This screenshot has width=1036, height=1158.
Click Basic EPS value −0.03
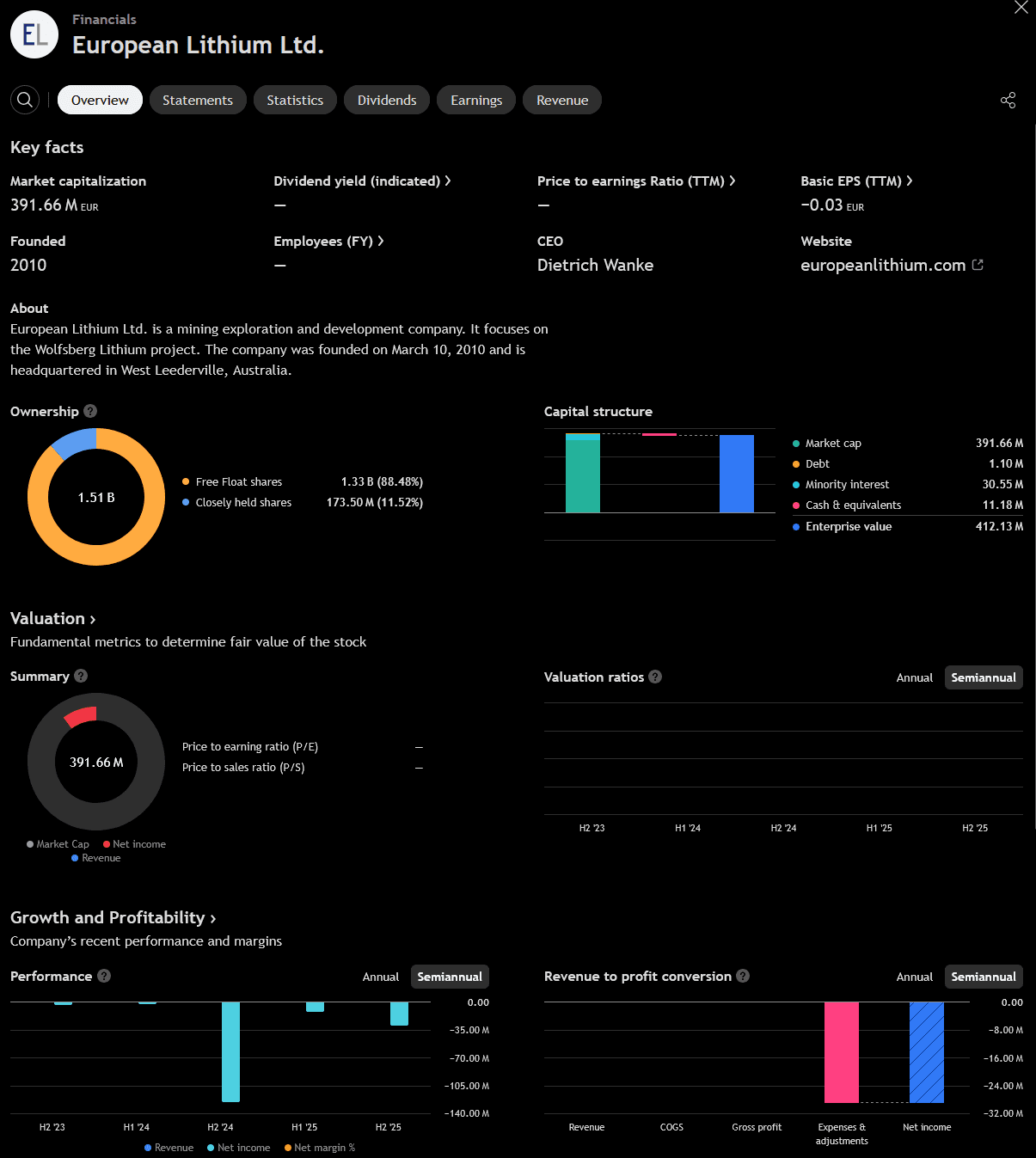(832, 205)
